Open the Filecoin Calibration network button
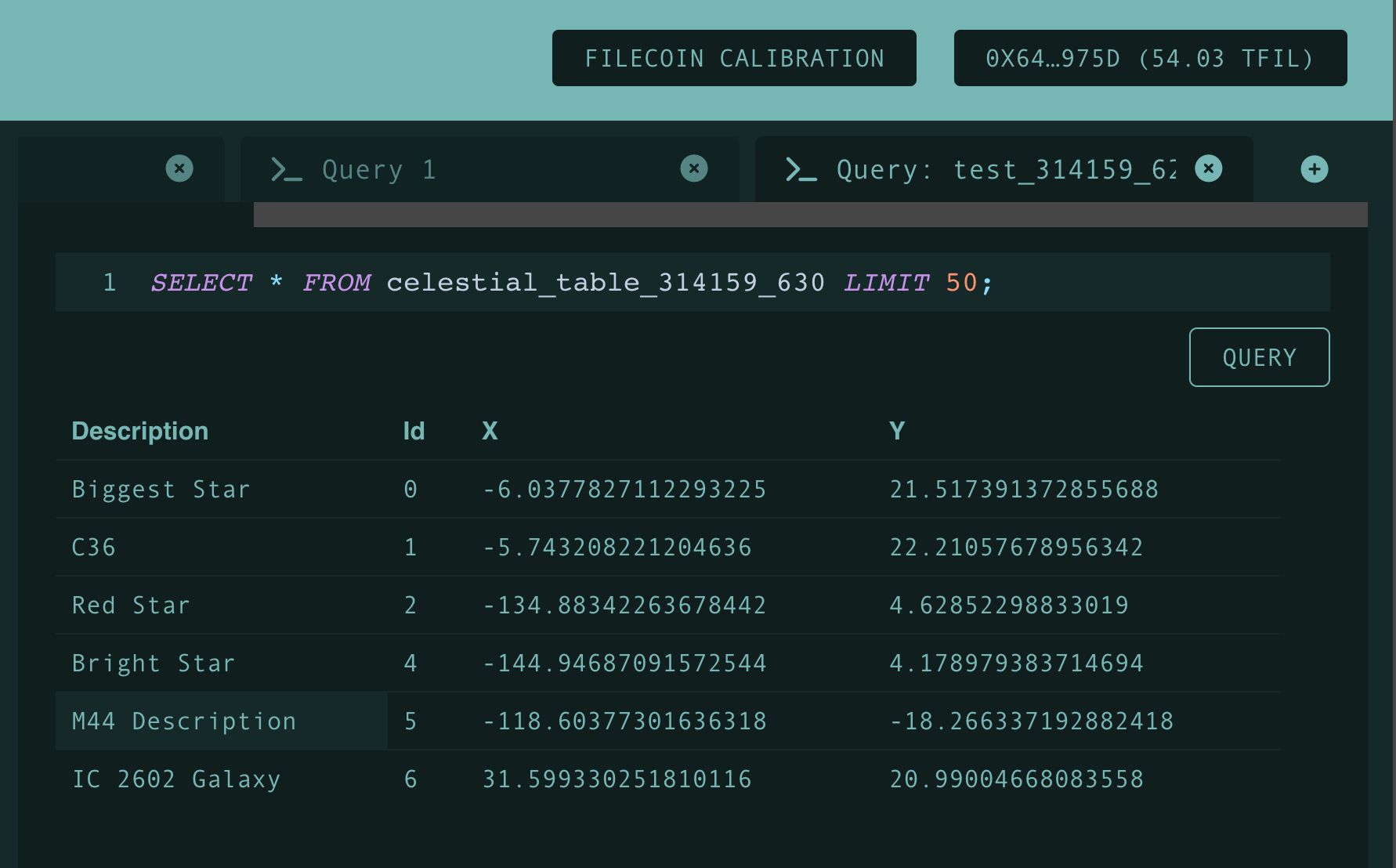 coord(734,58)
